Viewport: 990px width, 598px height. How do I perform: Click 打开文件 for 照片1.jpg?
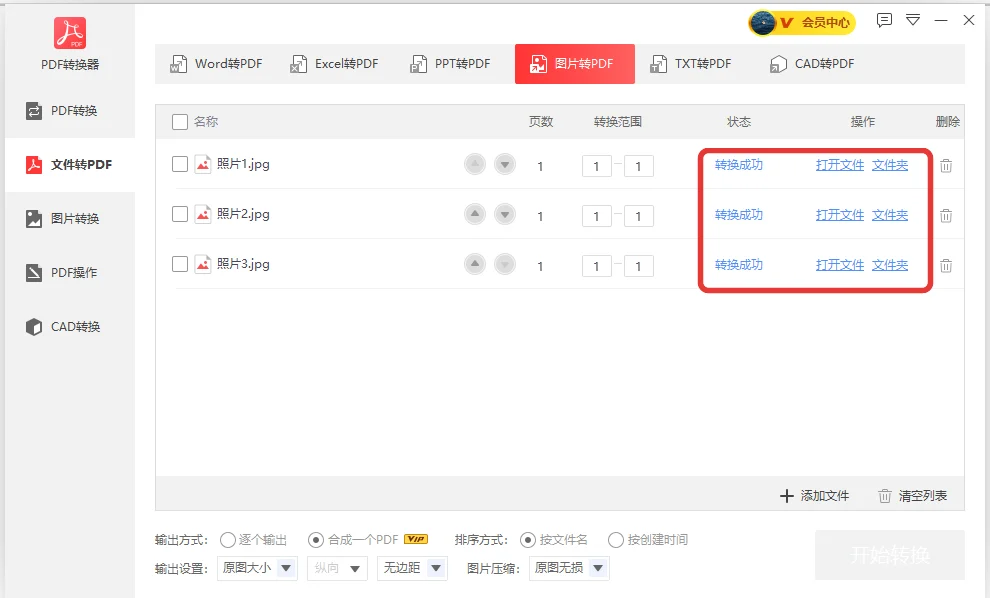[840, 165]
